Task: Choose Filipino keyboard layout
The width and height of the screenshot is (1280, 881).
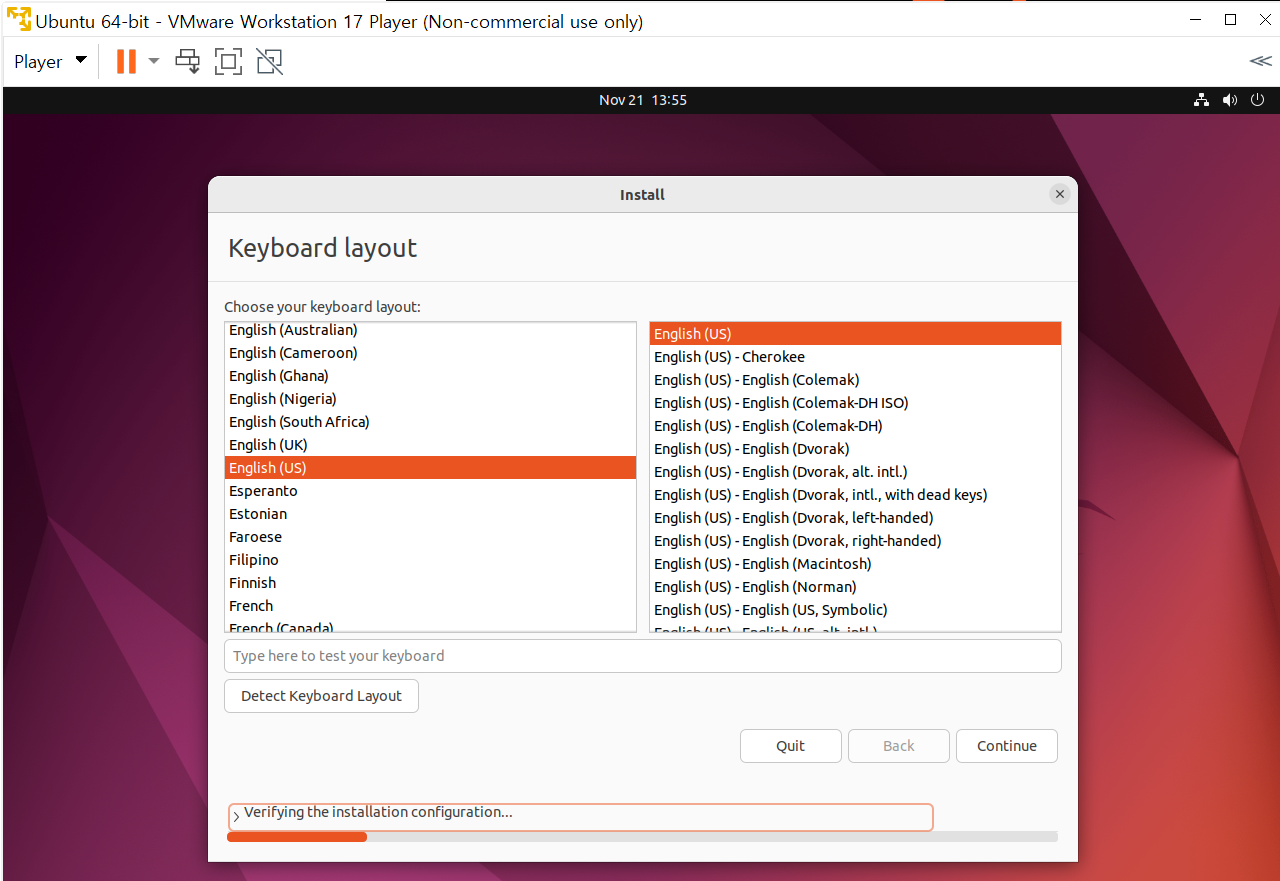Action: (430, 560)
